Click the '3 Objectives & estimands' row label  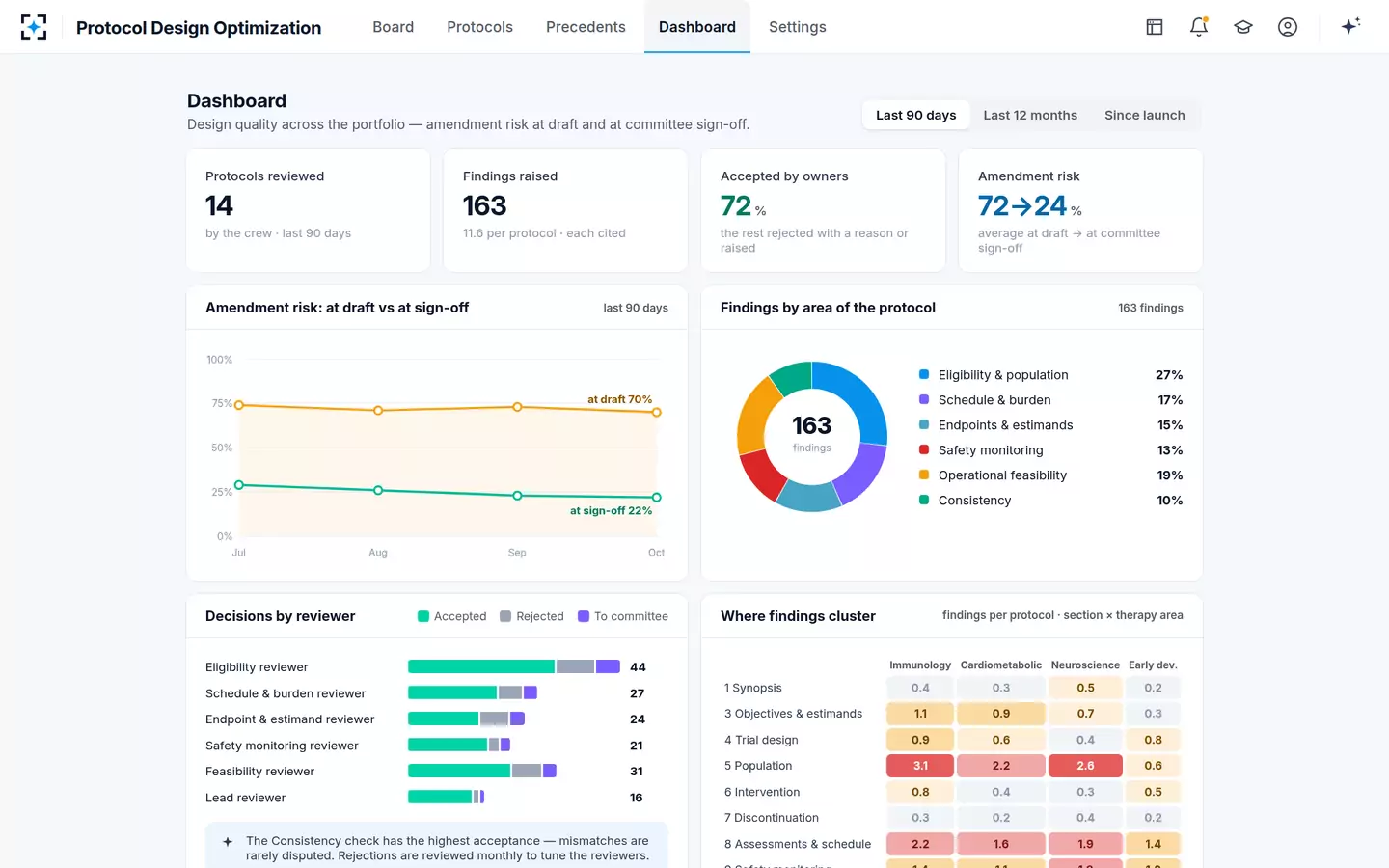coord(793,714)
